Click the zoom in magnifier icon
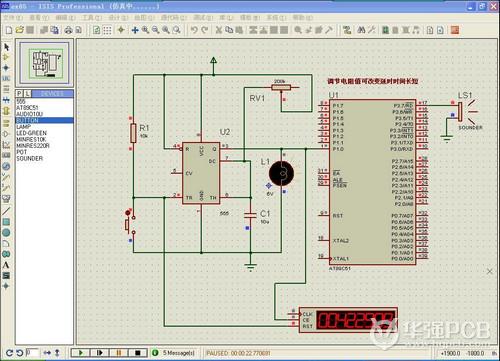 pyautogui.click(x=145, y=30)
